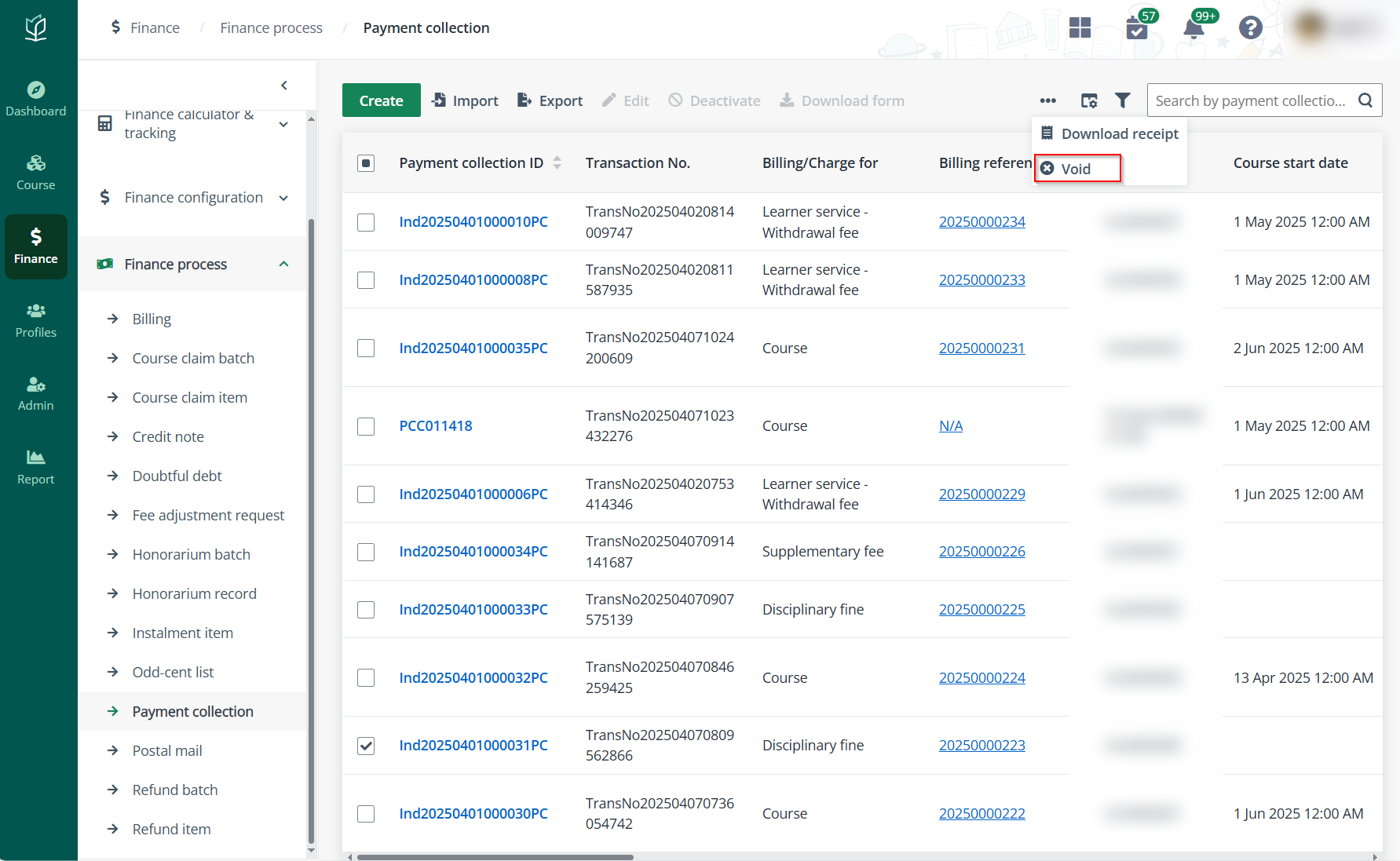This screenshot has height=861, width=1400.
Task: Click the Finance calculator & tracking icon
Action: point(104,123)
